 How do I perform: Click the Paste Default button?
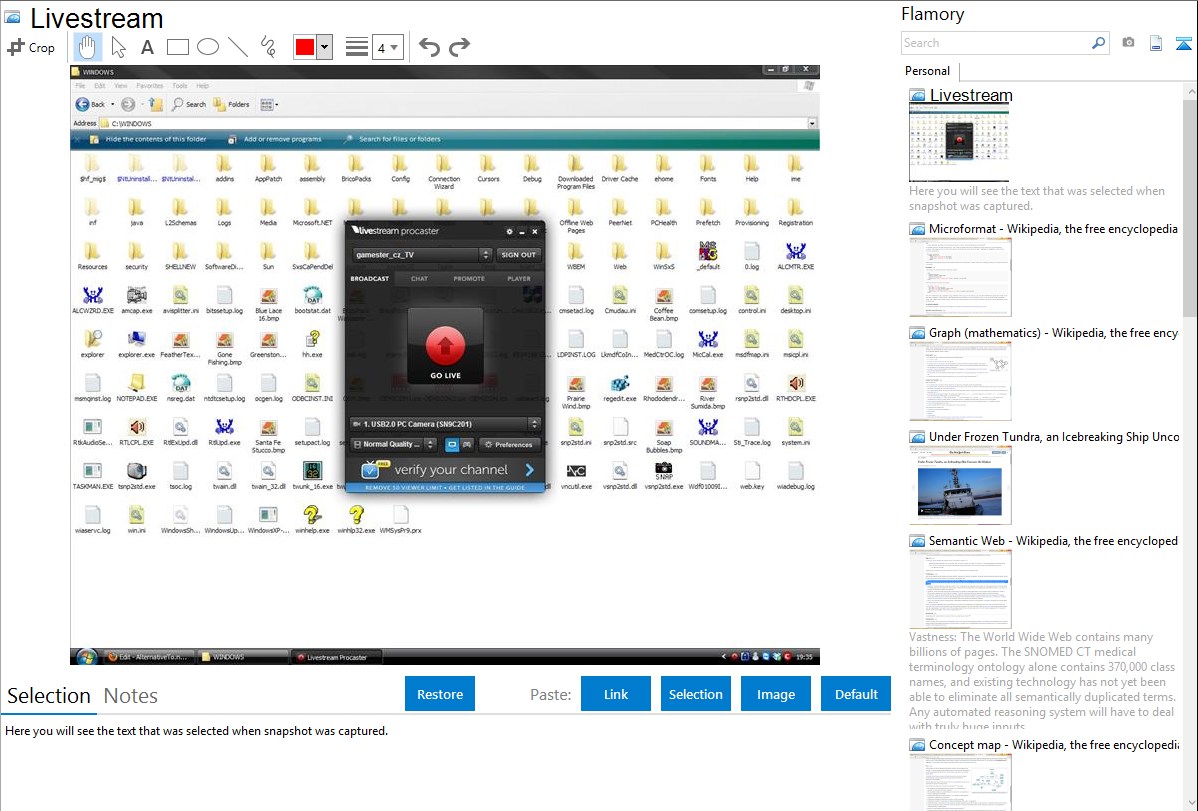coord(856,694)
